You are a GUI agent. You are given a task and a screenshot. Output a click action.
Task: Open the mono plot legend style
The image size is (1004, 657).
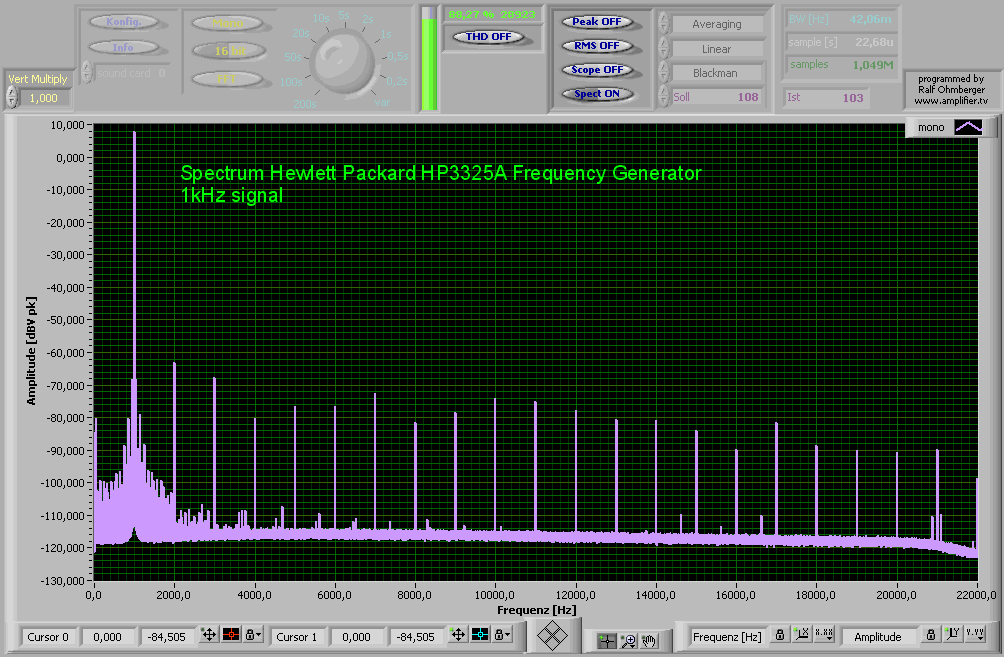968,127
